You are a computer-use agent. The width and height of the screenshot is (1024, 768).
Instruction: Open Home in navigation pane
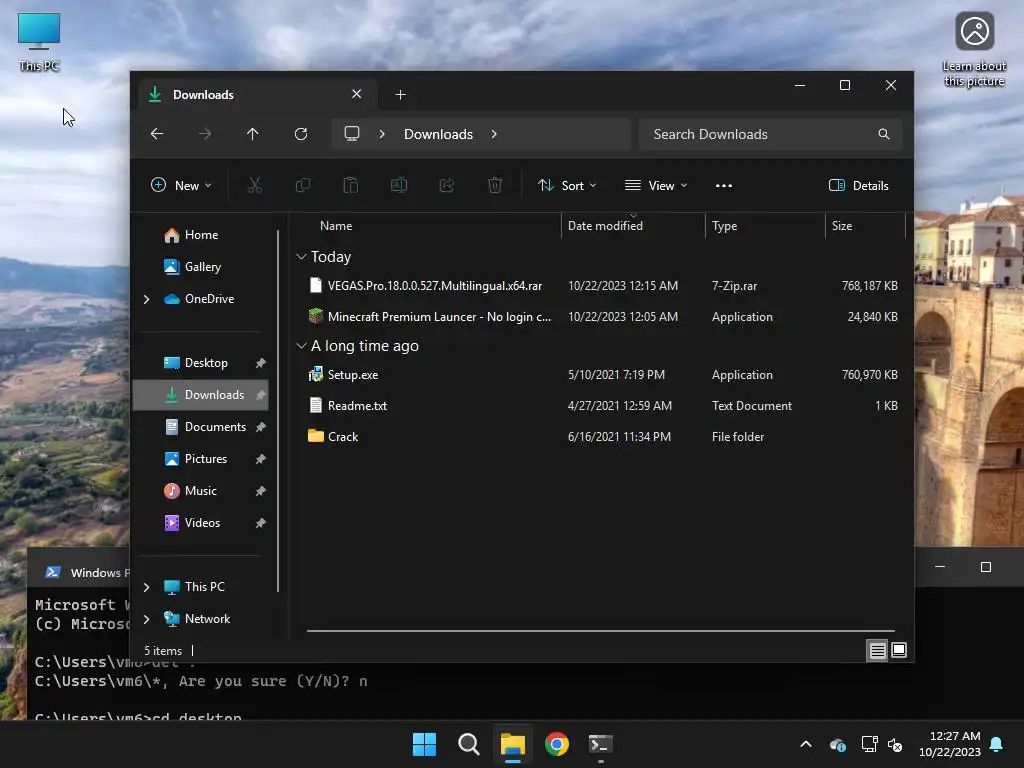[x=201, y=235]
